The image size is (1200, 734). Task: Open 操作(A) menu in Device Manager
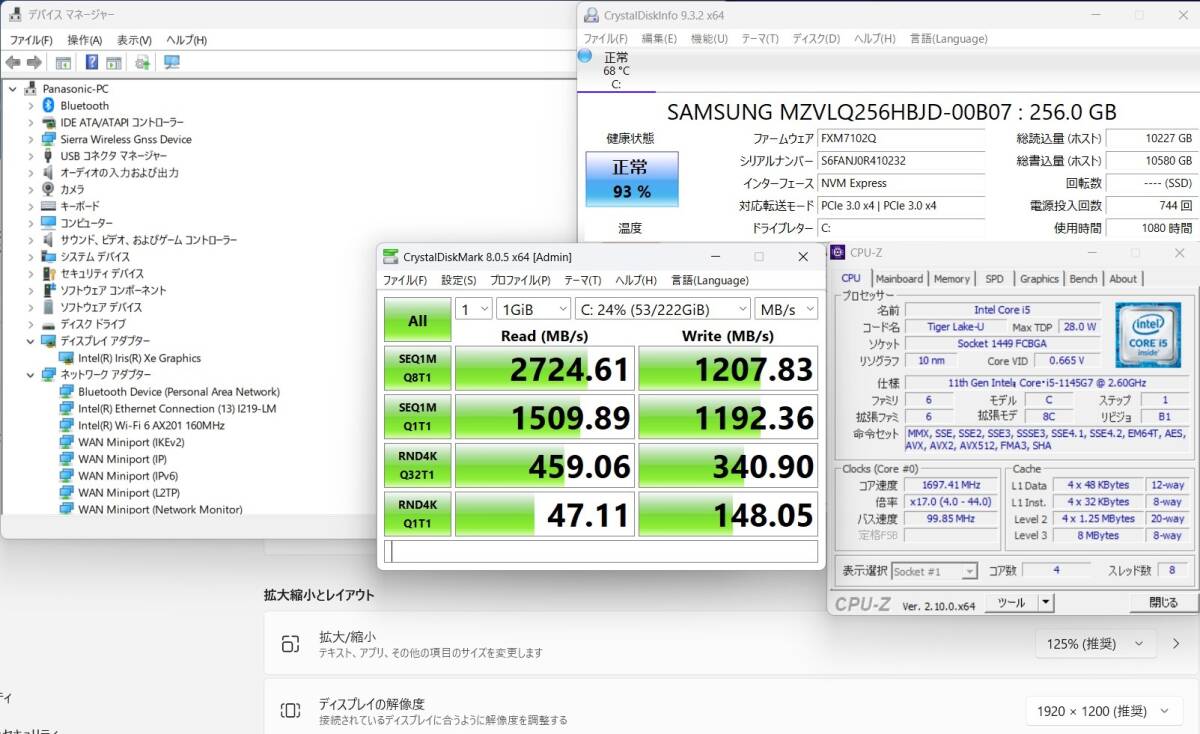coord(84,40)
